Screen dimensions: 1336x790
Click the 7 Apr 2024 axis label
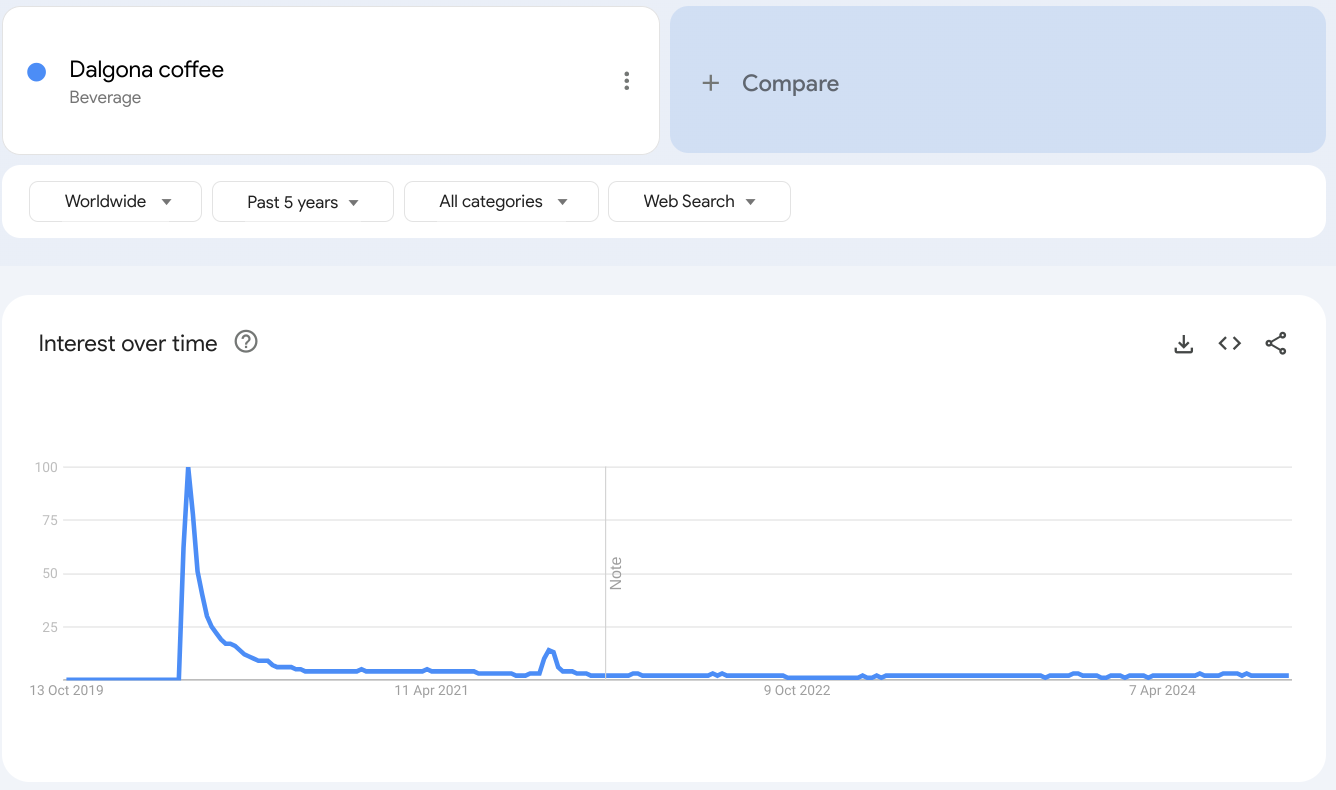coord(1163,690)
